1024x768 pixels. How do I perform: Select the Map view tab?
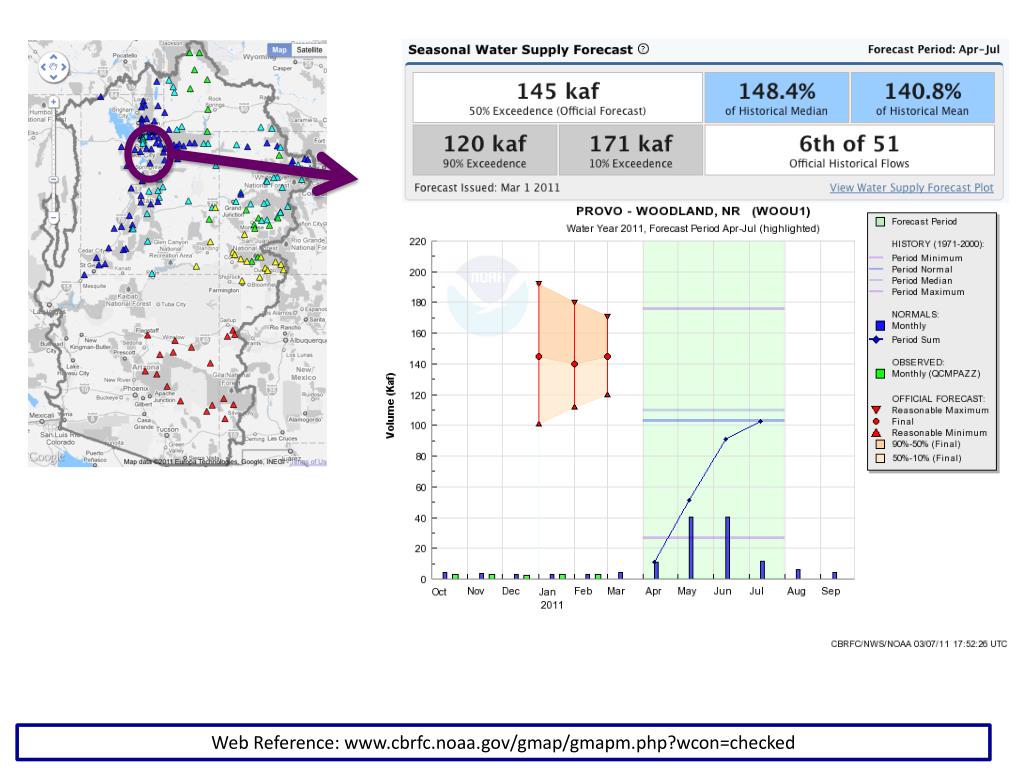tap(279, 50)
